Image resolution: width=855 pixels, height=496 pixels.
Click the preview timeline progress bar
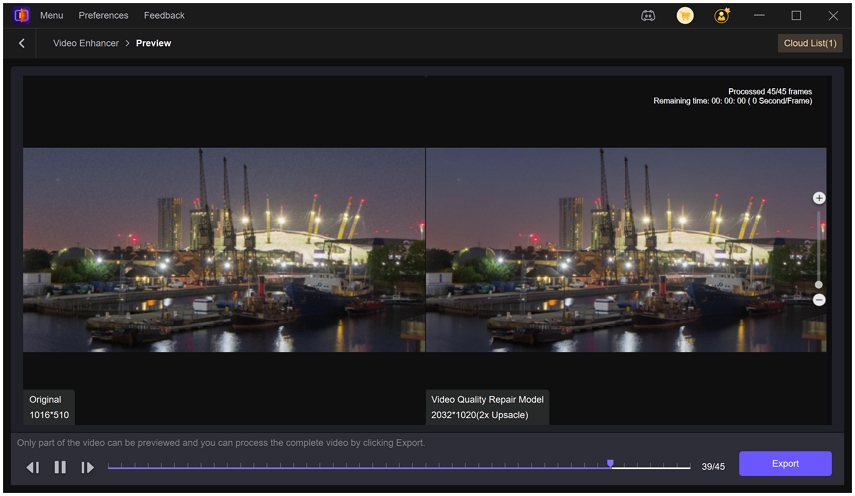pos(399,467)
